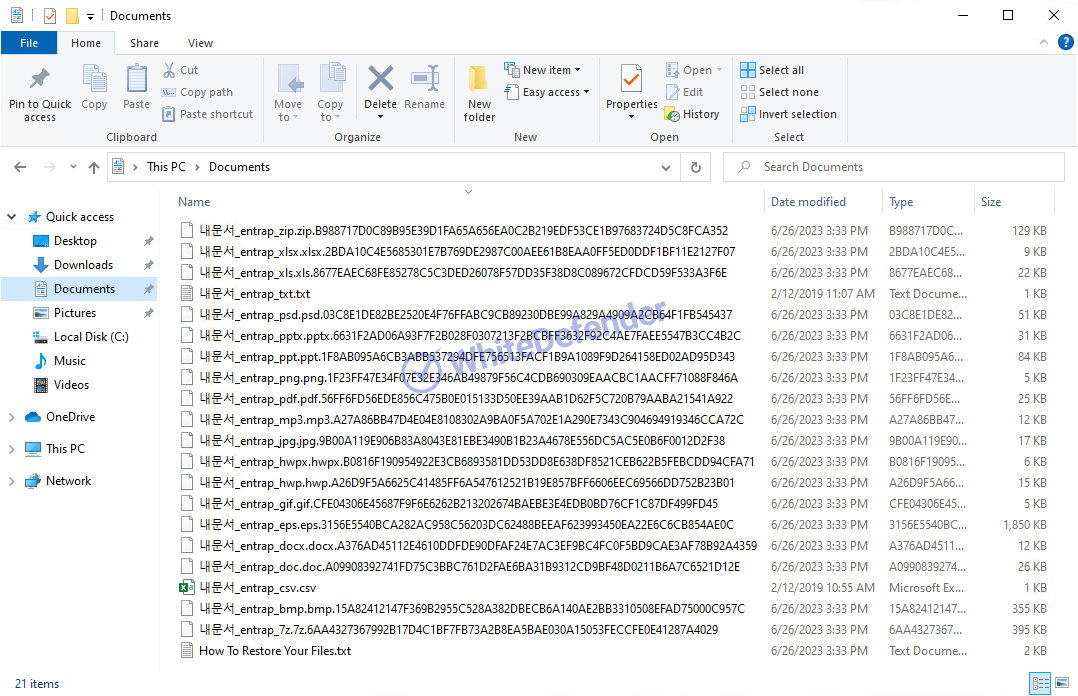1078x696 pixels.
Task: Select Pictures in navigation pane
Action: [x=75, y=313]
